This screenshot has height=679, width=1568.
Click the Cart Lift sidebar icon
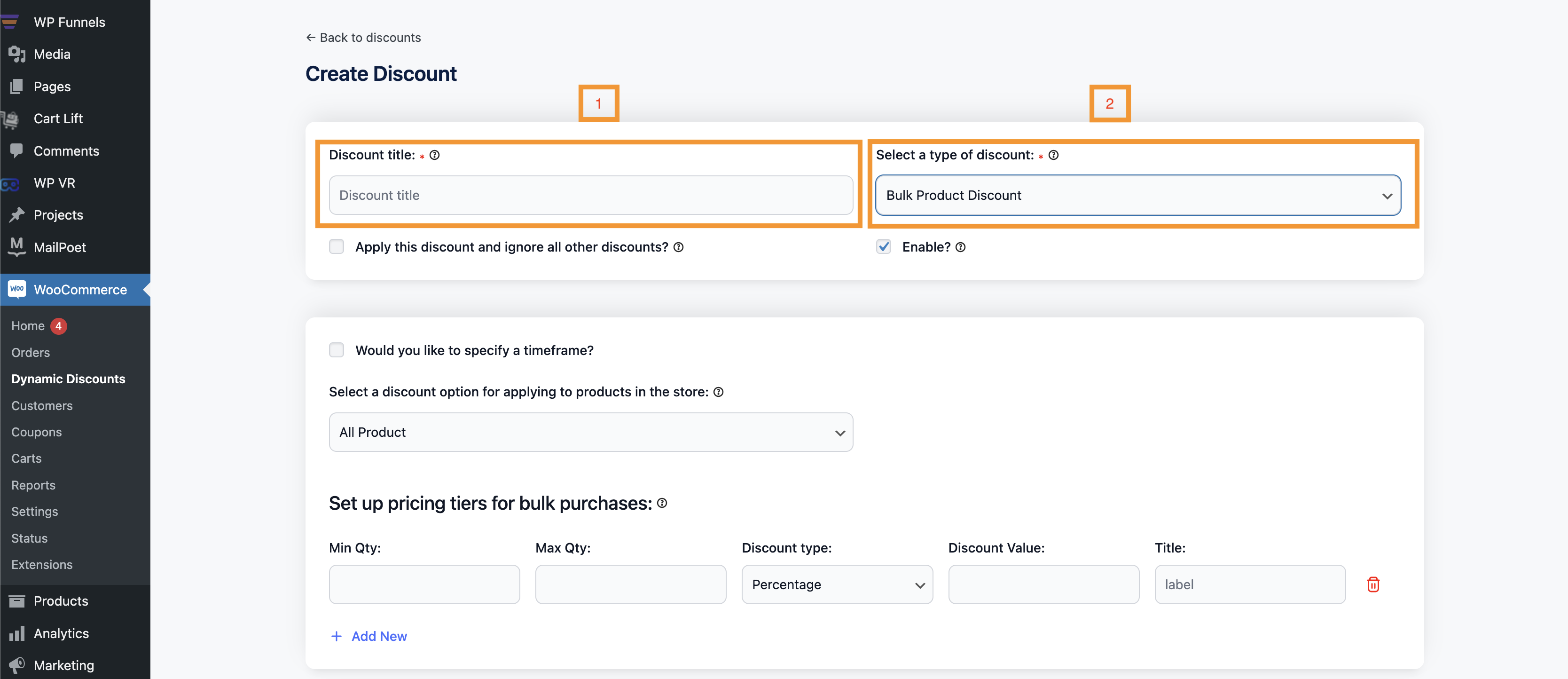[15, 118]
